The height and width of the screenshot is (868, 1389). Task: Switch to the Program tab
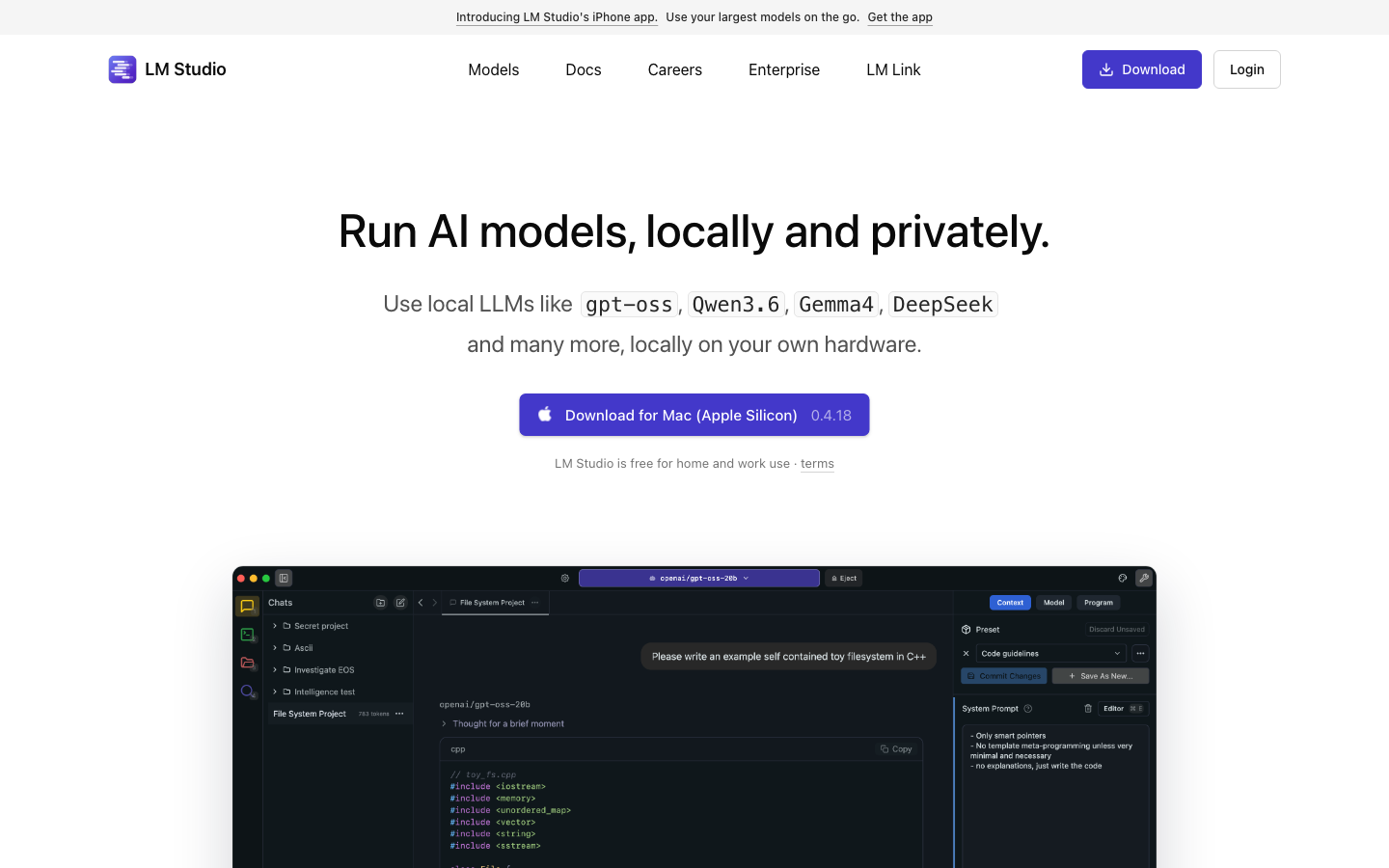(1099, 603)
